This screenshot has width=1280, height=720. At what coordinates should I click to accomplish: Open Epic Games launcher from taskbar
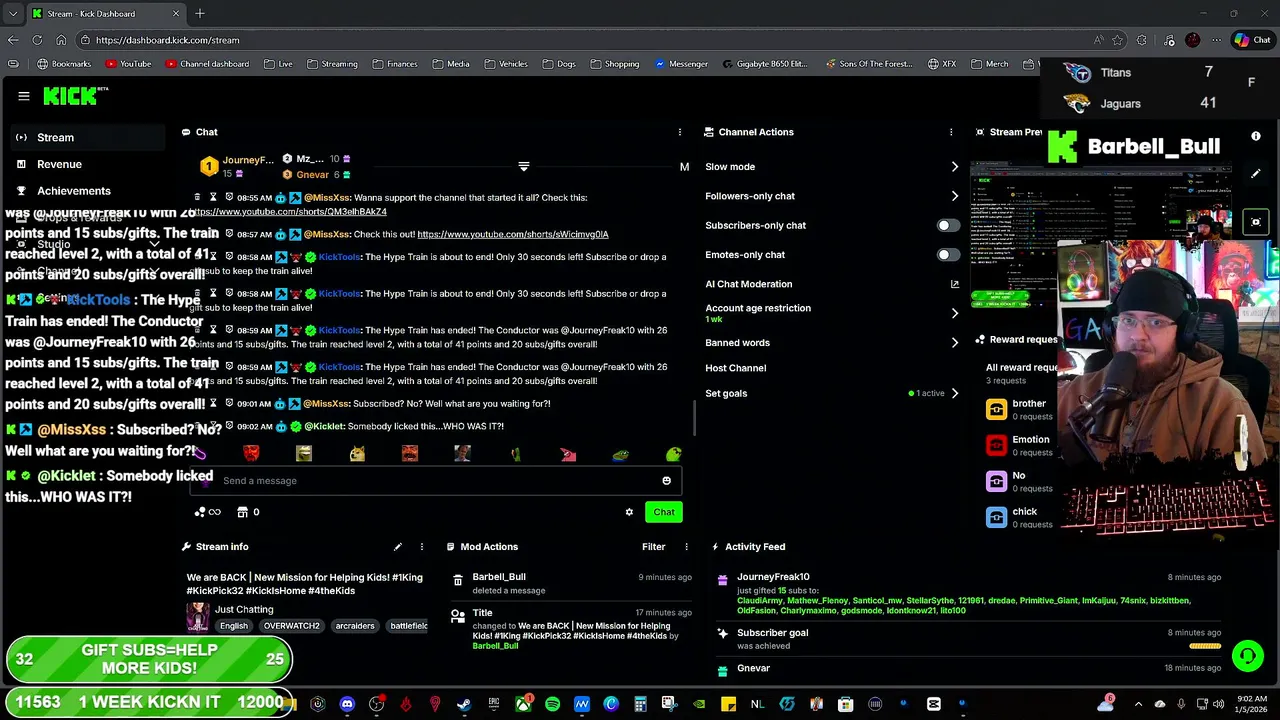493,704
